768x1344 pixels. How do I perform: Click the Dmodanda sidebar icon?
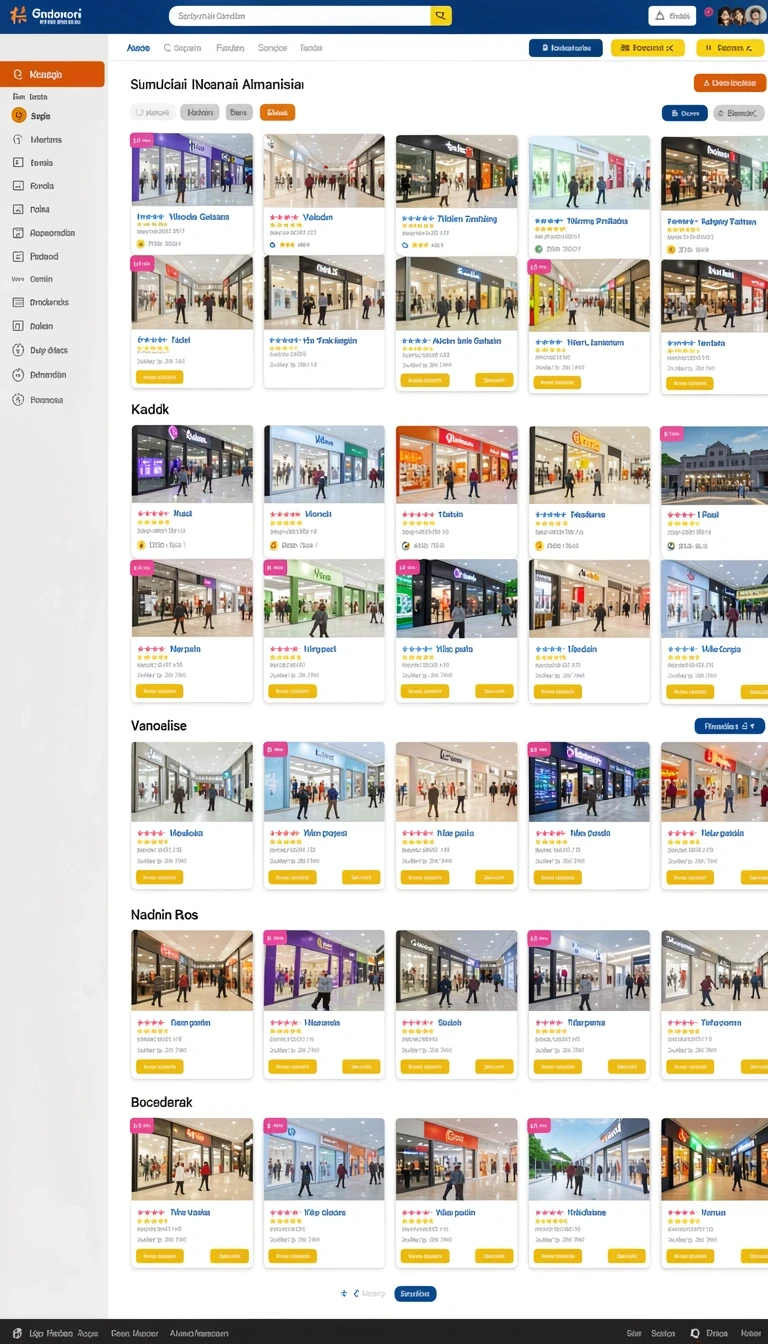18,302
